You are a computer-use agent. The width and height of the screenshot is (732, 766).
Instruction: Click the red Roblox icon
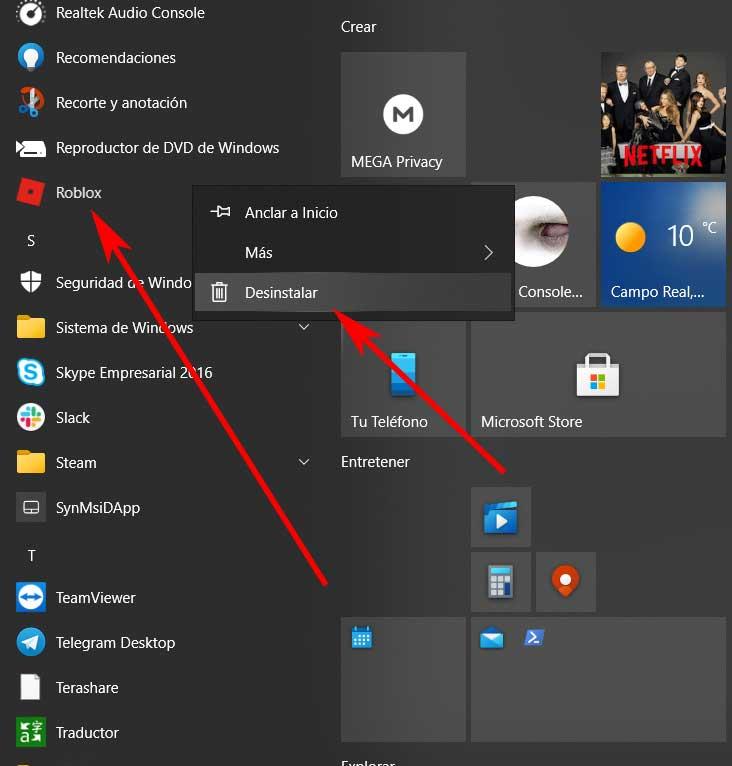tap(31, 192)
